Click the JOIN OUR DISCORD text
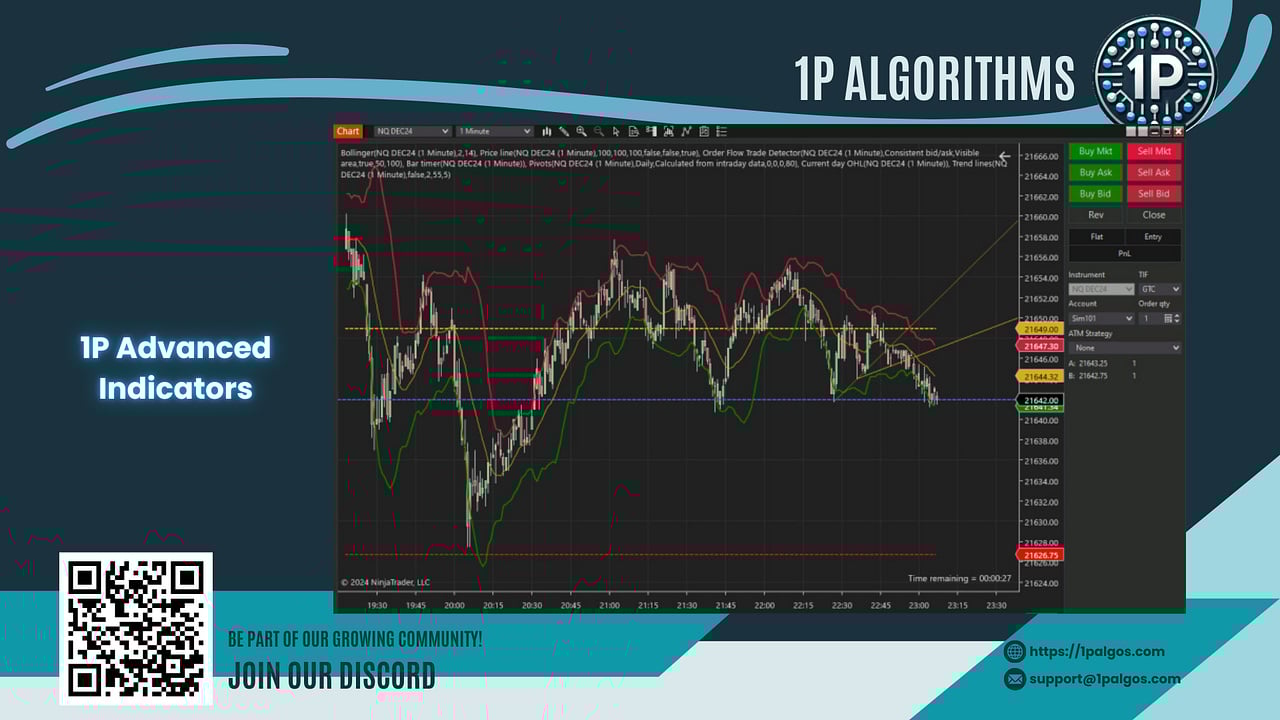1280x720 pixels. point(332,676)
